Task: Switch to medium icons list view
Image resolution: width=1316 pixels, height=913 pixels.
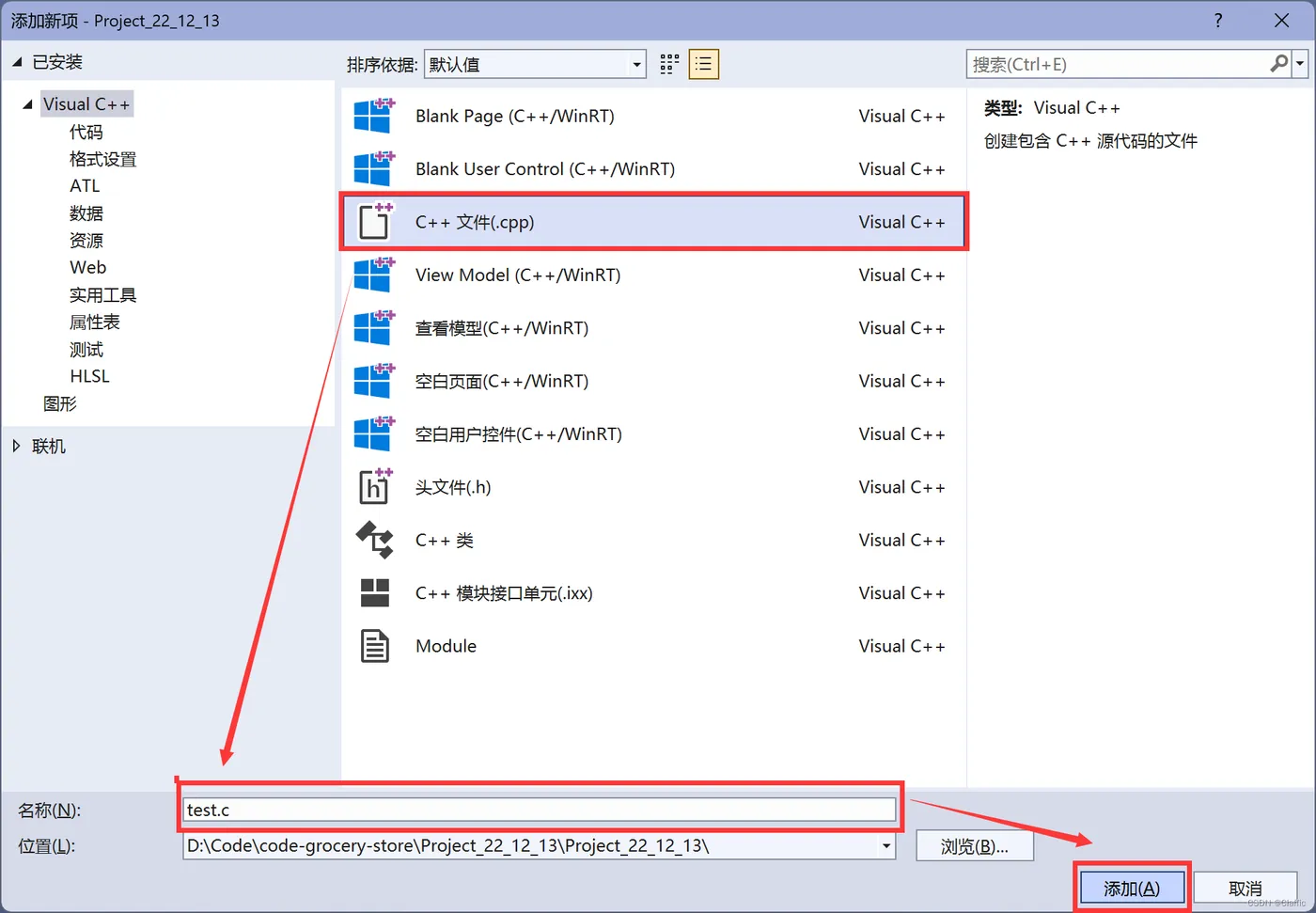Action: coord(703,64)
